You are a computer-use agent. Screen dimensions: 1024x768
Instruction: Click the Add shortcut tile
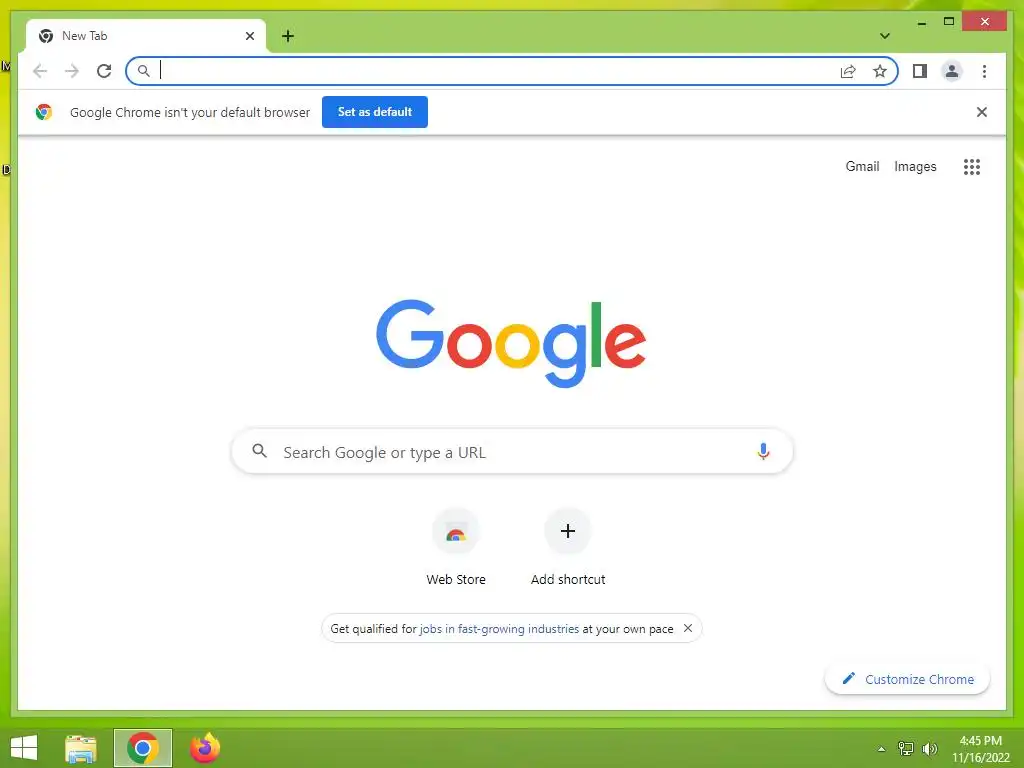[568, 548]
